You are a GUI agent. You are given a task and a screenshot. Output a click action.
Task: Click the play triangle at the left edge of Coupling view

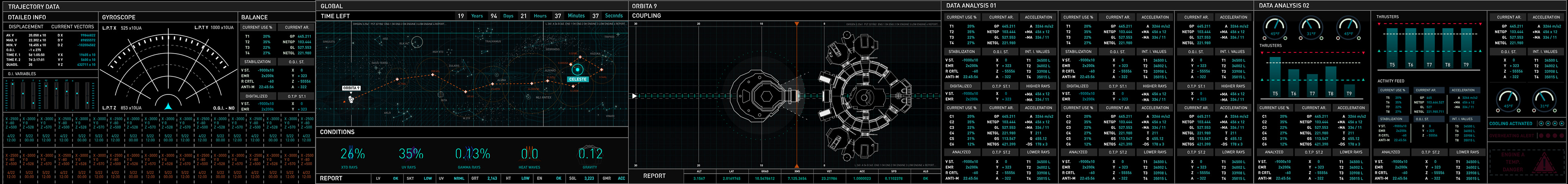point(634,96)
